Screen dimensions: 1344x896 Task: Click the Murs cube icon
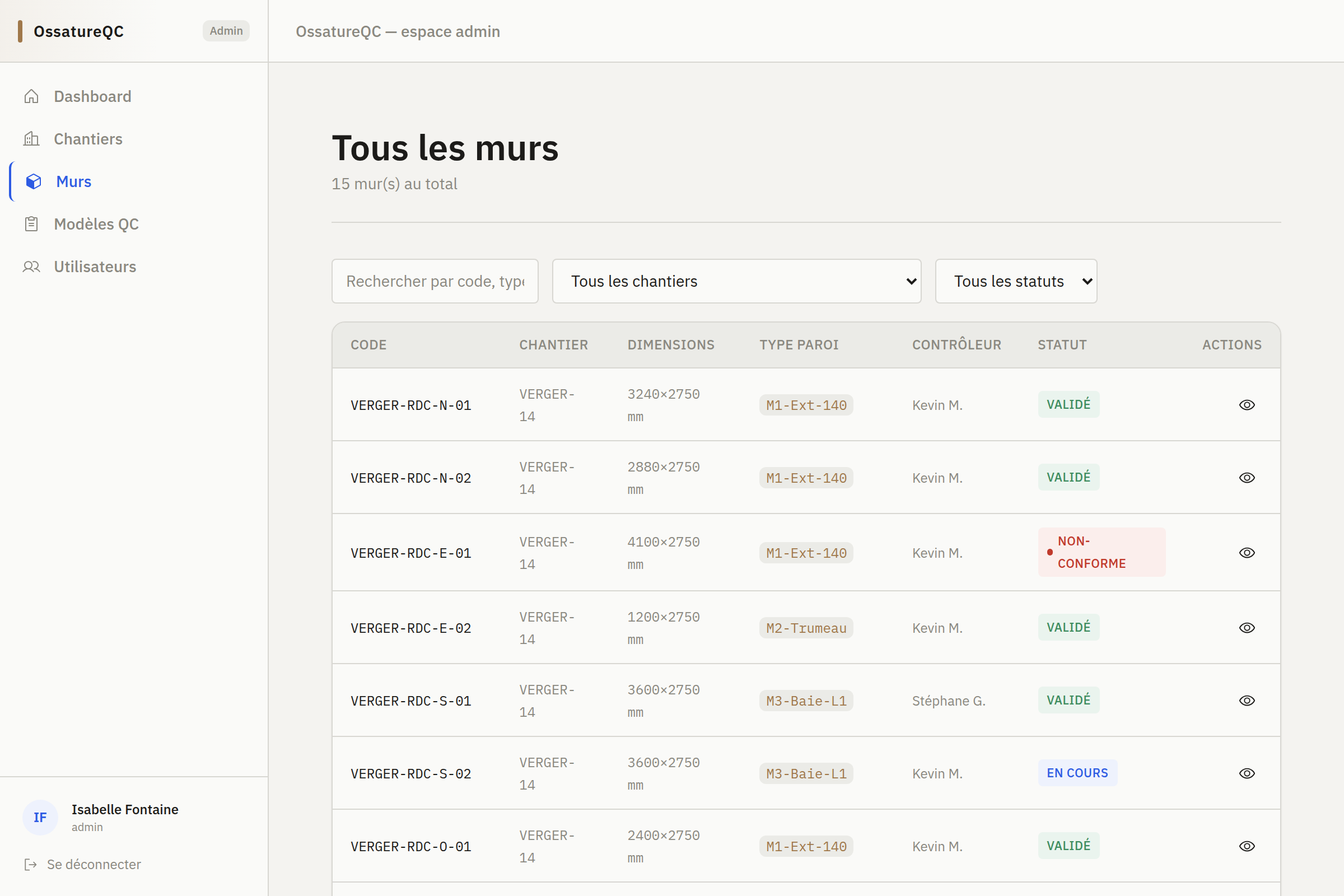[x=34, y=181]
